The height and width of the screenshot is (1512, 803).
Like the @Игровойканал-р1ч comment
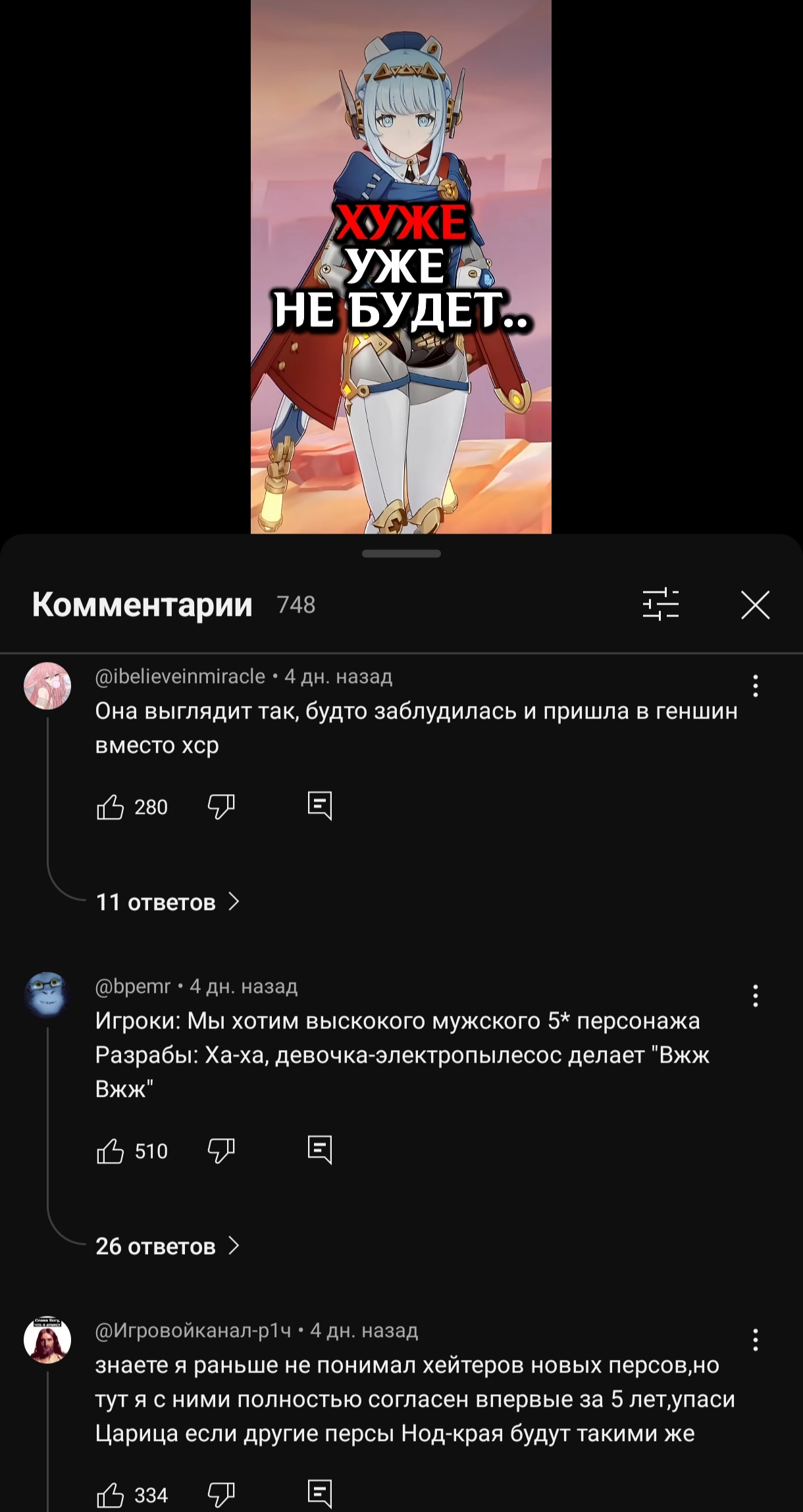pyautogui.click(x=110, y=1495)
